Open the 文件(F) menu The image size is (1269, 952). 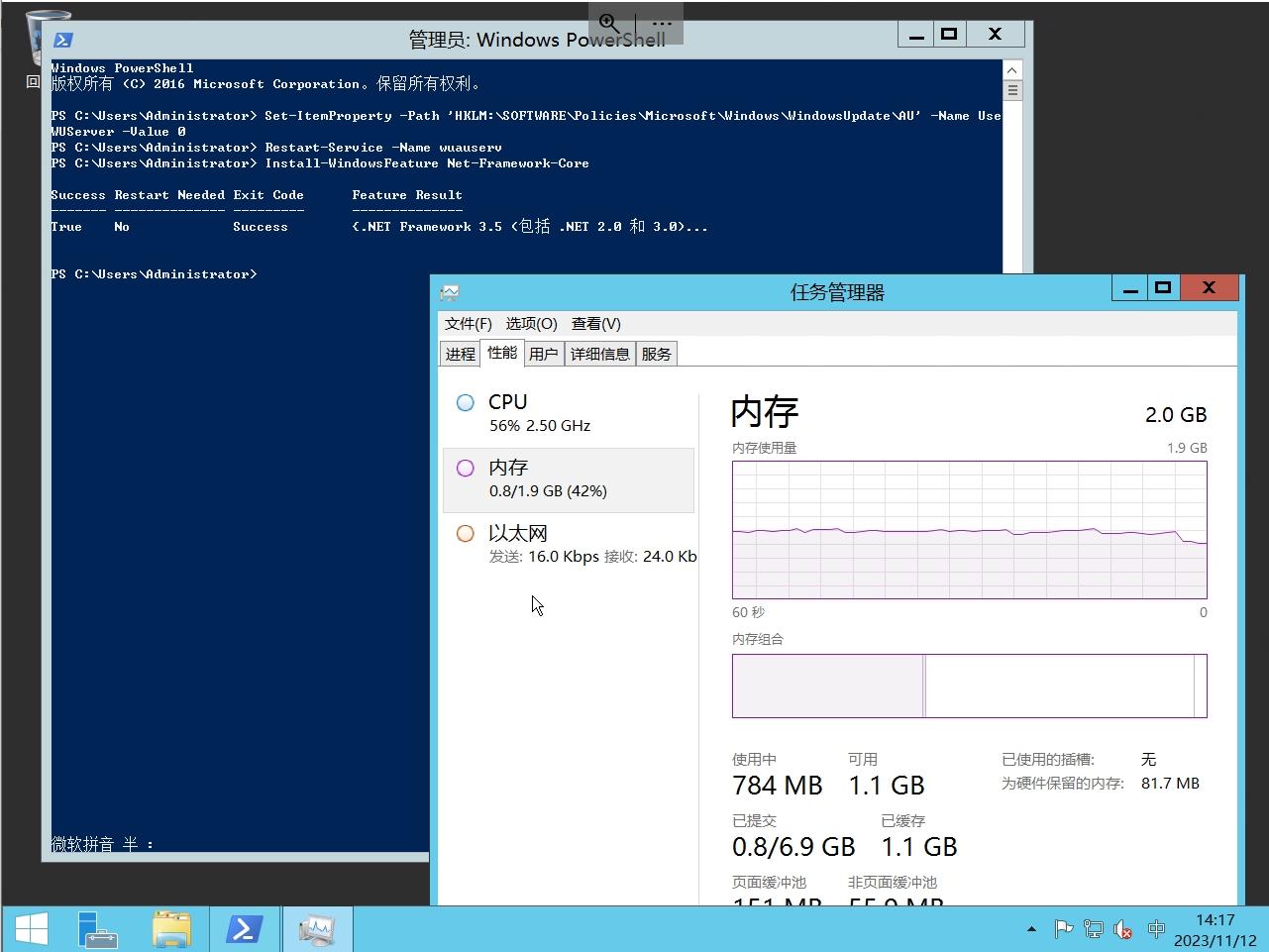click(x=467, y=323)
